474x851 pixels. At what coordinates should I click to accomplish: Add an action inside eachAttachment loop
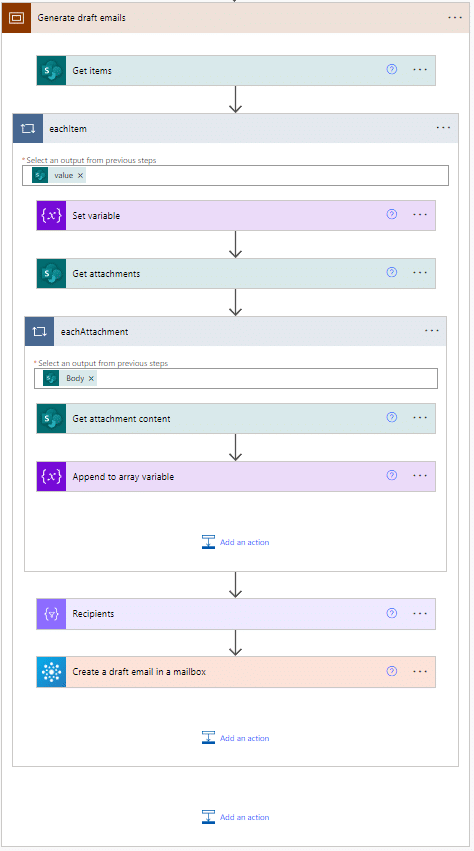pos(236,542)
